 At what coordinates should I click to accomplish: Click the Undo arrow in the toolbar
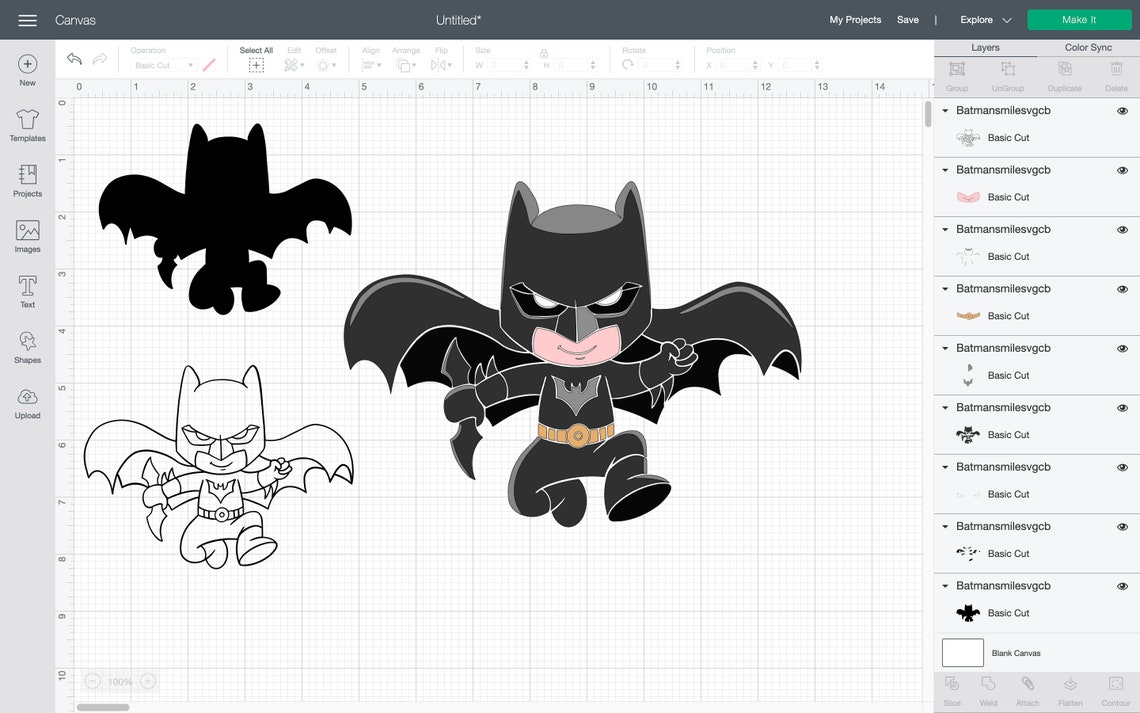click(x=73, y=58)
